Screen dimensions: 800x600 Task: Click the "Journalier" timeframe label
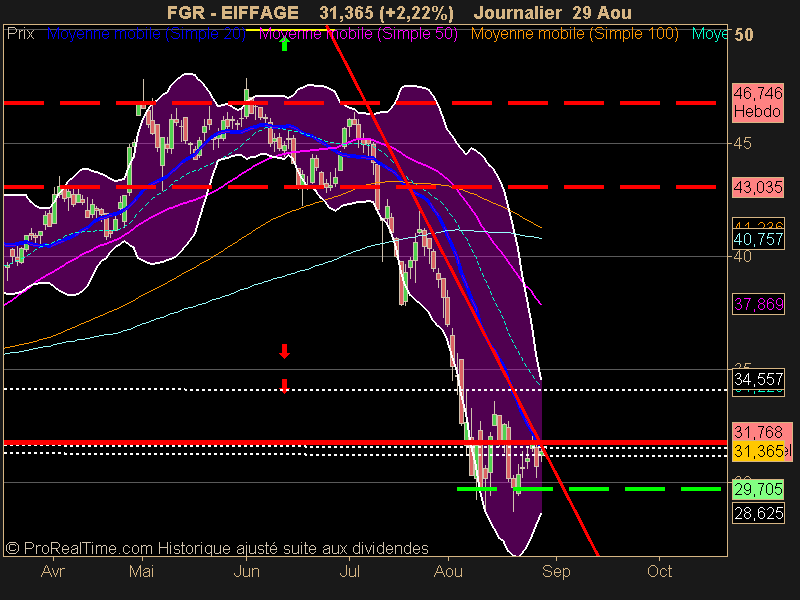(517, 12)
